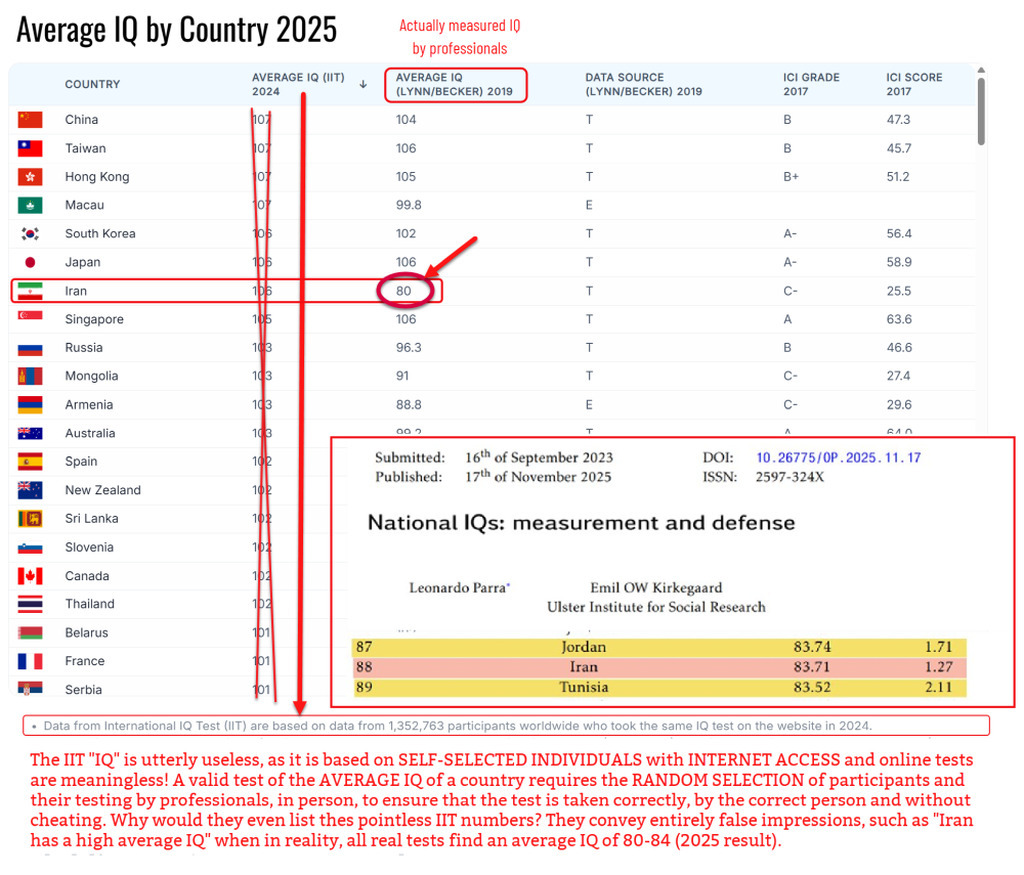
Task: Click the pink highlighted Iran row in paper
Action: 659,667
